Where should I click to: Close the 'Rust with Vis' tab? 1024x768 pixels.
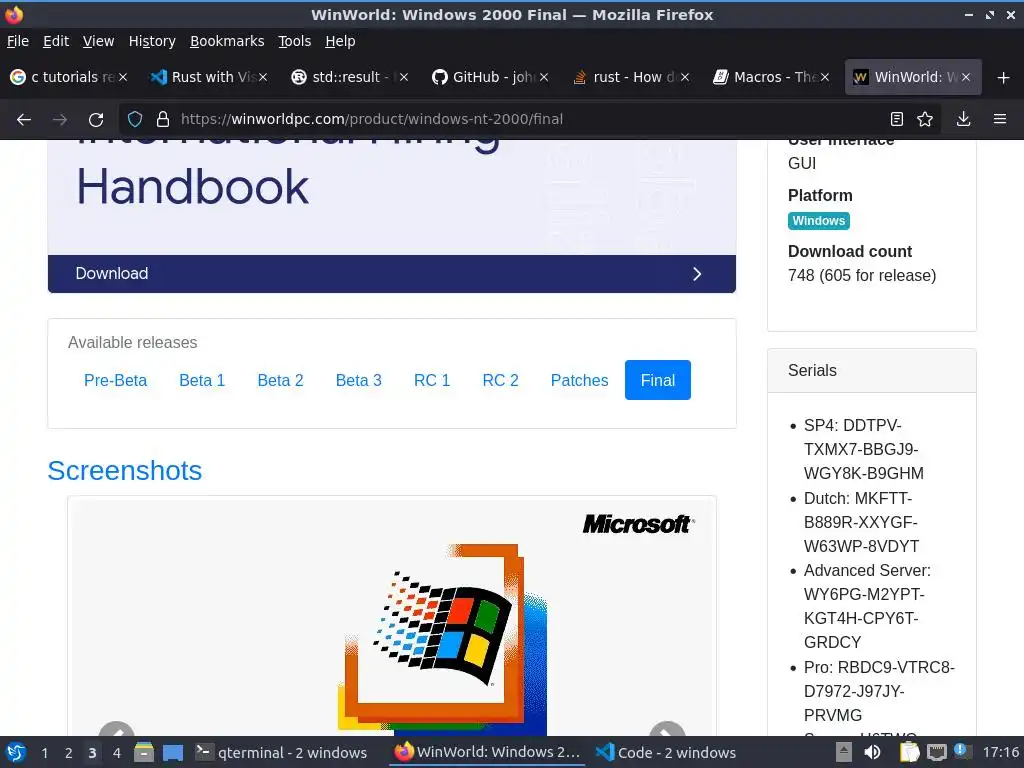click(x=263, y=77)
